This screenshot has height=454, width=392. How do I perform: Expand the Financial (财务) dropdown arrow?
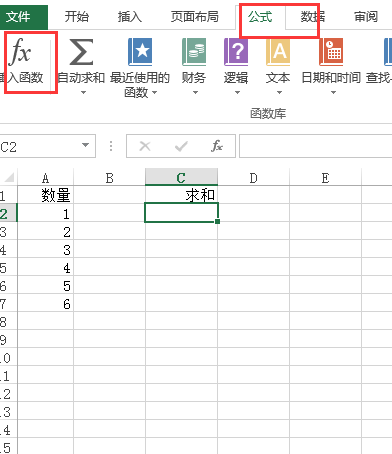(x=195, y=92)
